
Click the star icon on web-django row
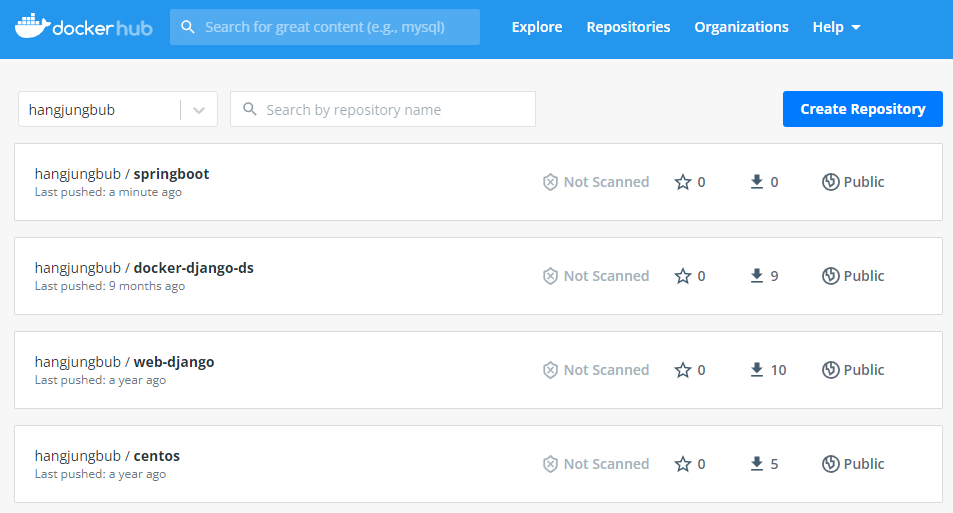pyautogui.click(x=683, y=370)
